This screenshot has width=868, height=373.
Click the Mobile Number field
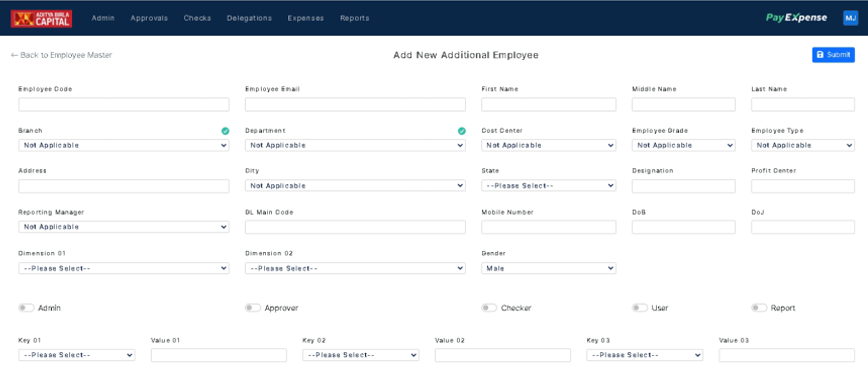pyautogui.click(x=549, y=227)
